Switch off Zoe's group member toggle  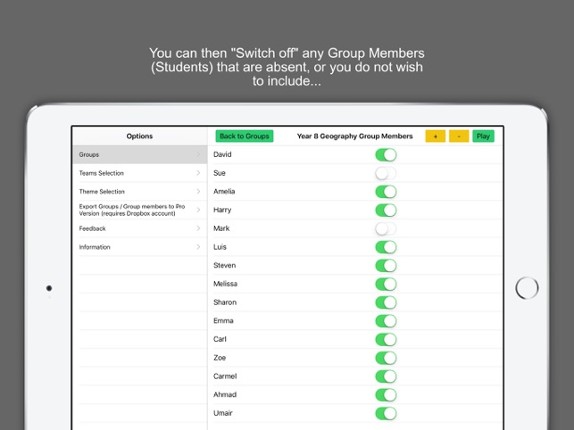coord(386,358)
